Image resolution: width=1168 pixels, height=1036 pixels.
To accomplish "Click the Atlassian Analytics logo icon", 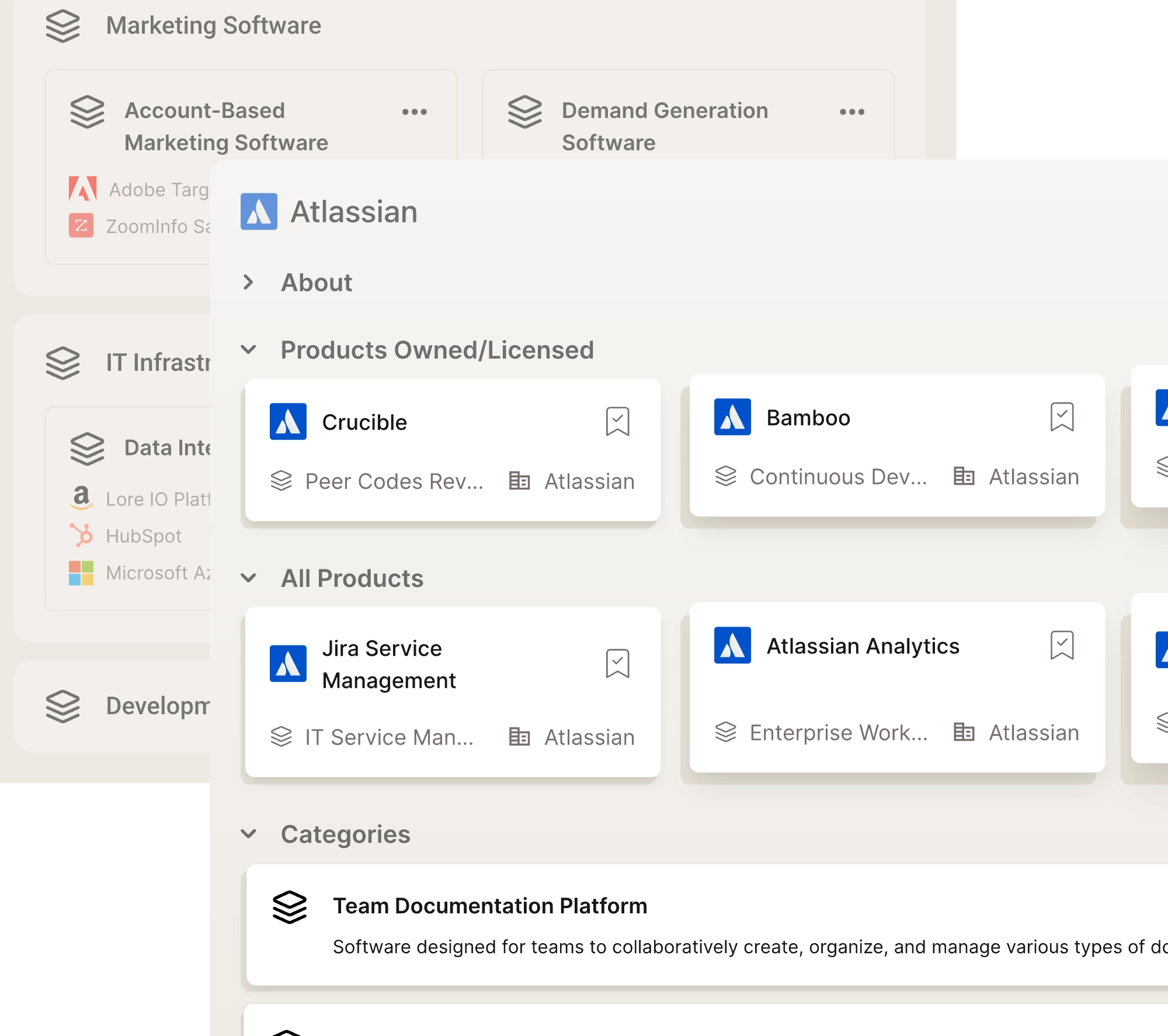I will click(x=732, y=645).
